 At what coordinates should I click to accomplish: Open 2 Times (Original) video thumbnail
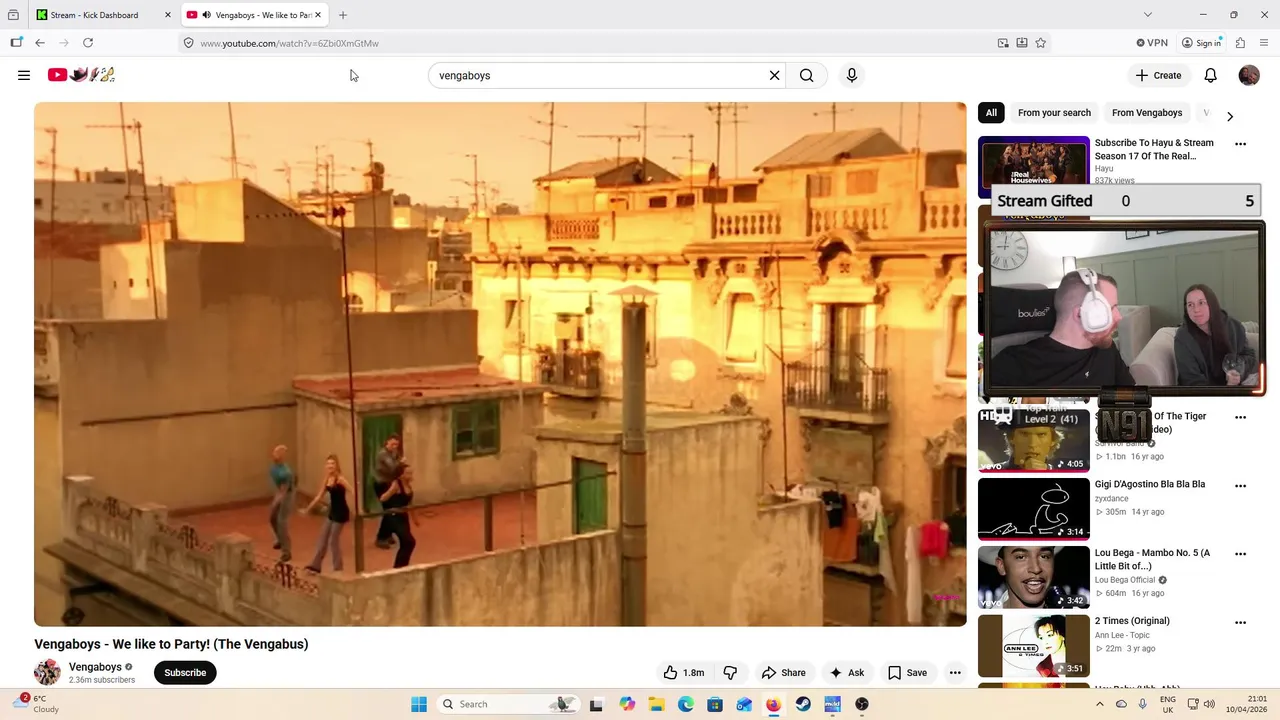coord(1034,646)
